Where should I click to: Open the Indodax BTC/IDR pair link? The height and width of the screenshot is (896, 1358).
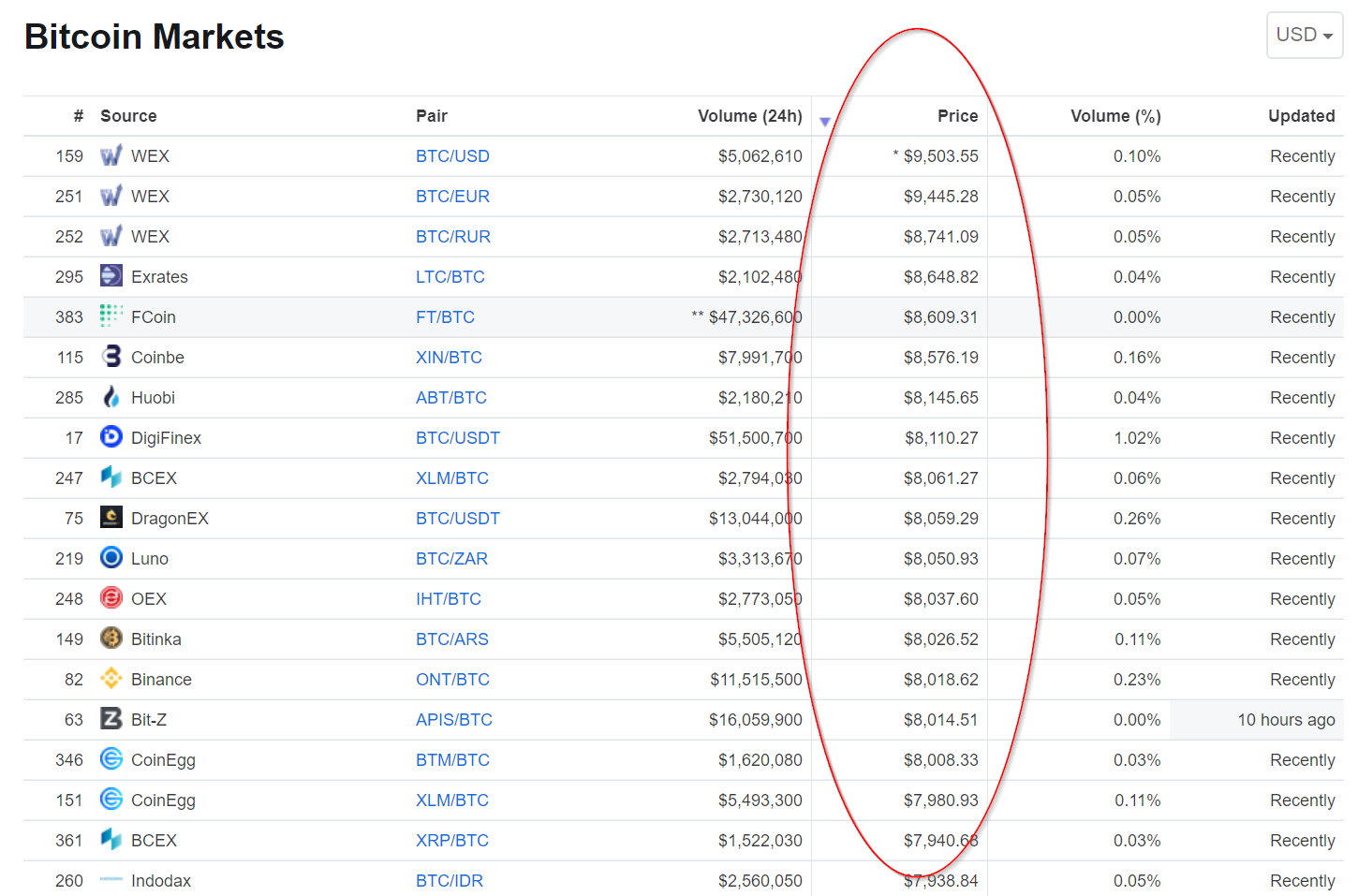450,881
